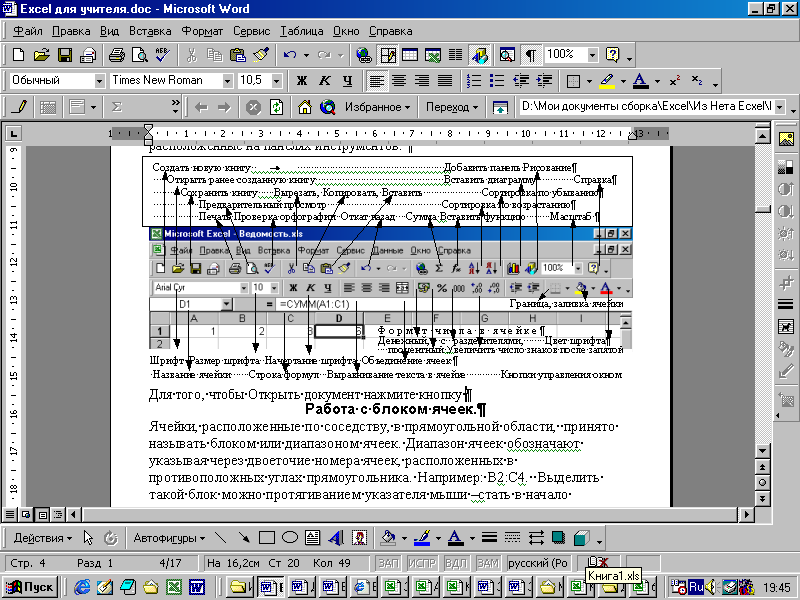Undo the last action
This screenshot has width=800, height=600.
point(290,55)
